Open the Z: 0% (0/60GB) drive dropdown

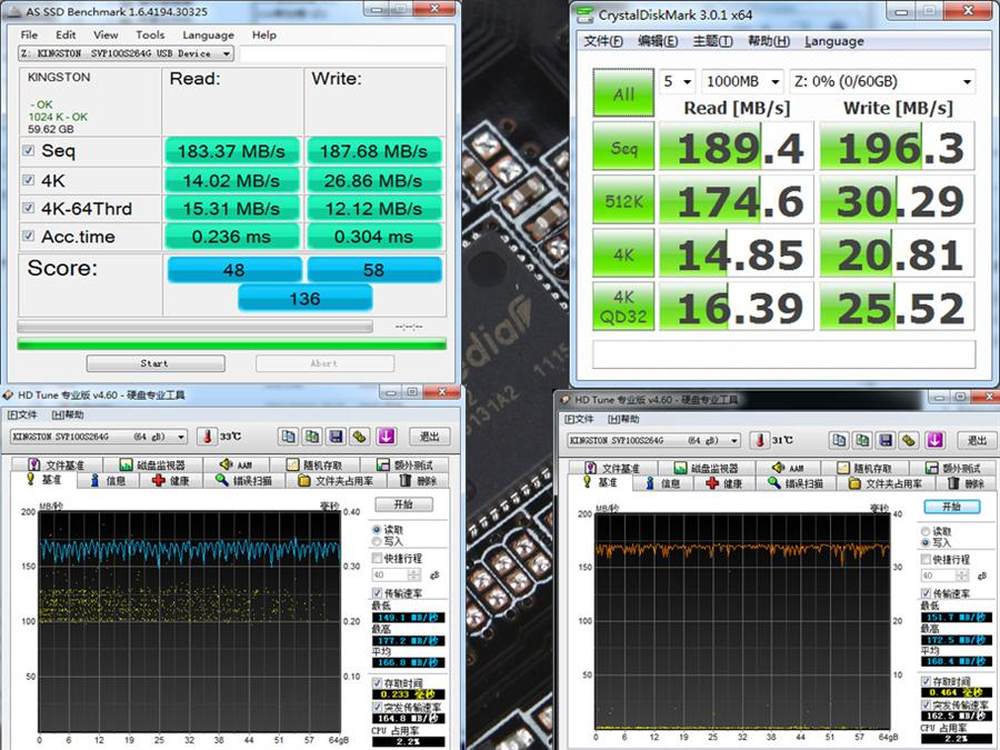click(883, 82)
